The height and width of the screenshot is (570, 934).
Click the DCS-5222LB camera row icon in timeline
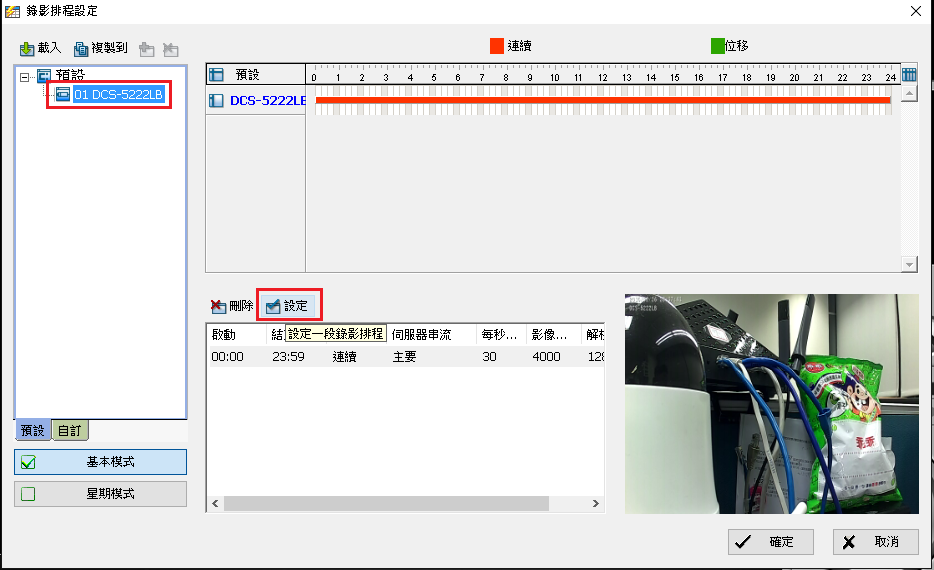click(x=216, y=100)
